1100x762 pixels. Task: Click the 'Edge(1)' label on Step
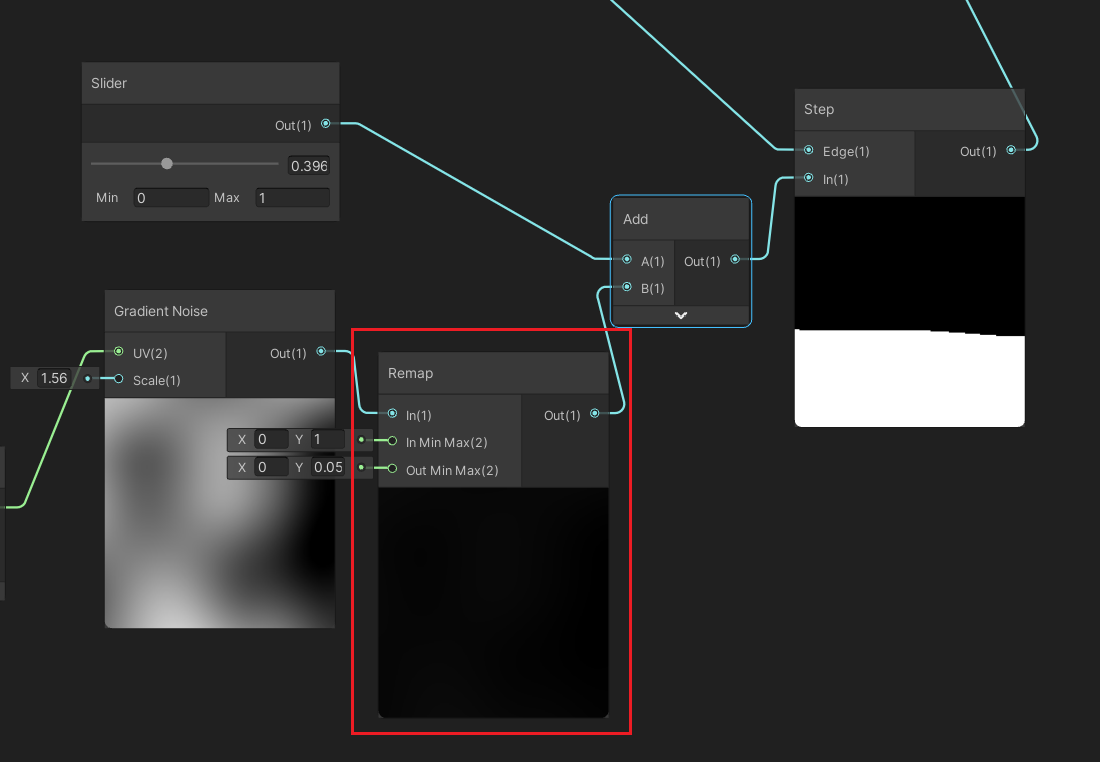[x=846, y=152]
